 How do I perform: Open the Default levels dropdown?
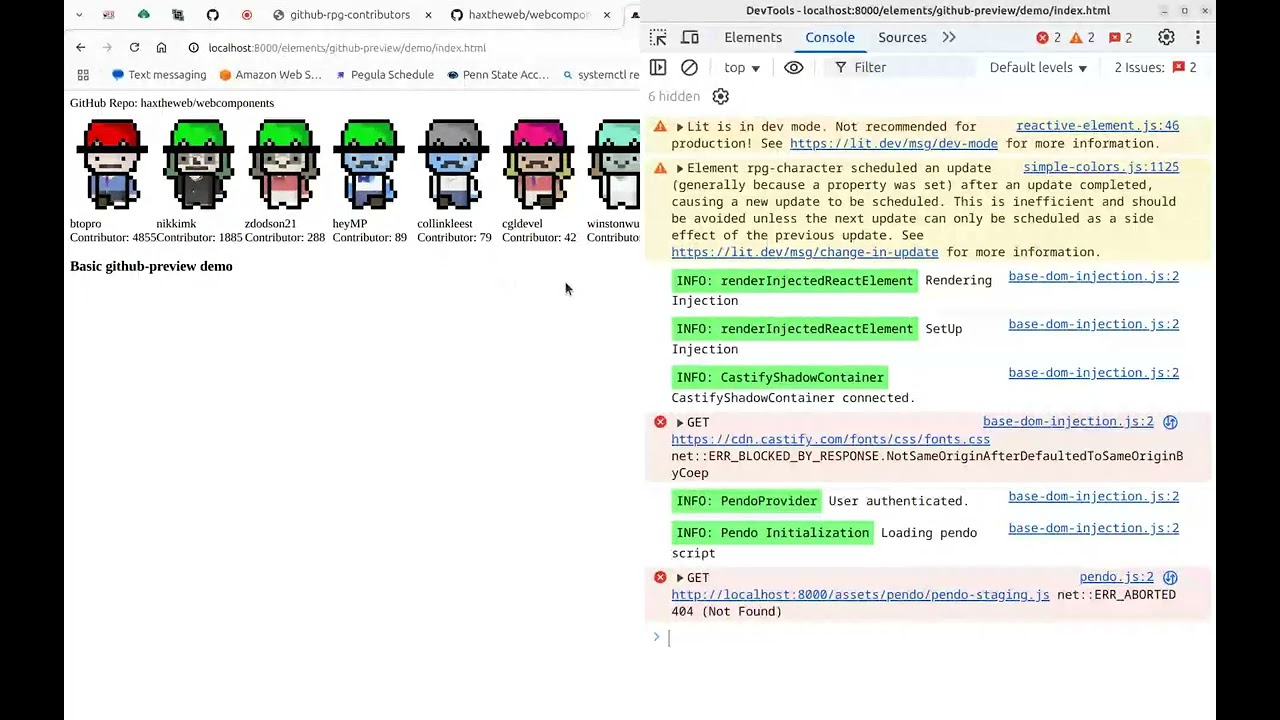click(x=1038, y=67)
